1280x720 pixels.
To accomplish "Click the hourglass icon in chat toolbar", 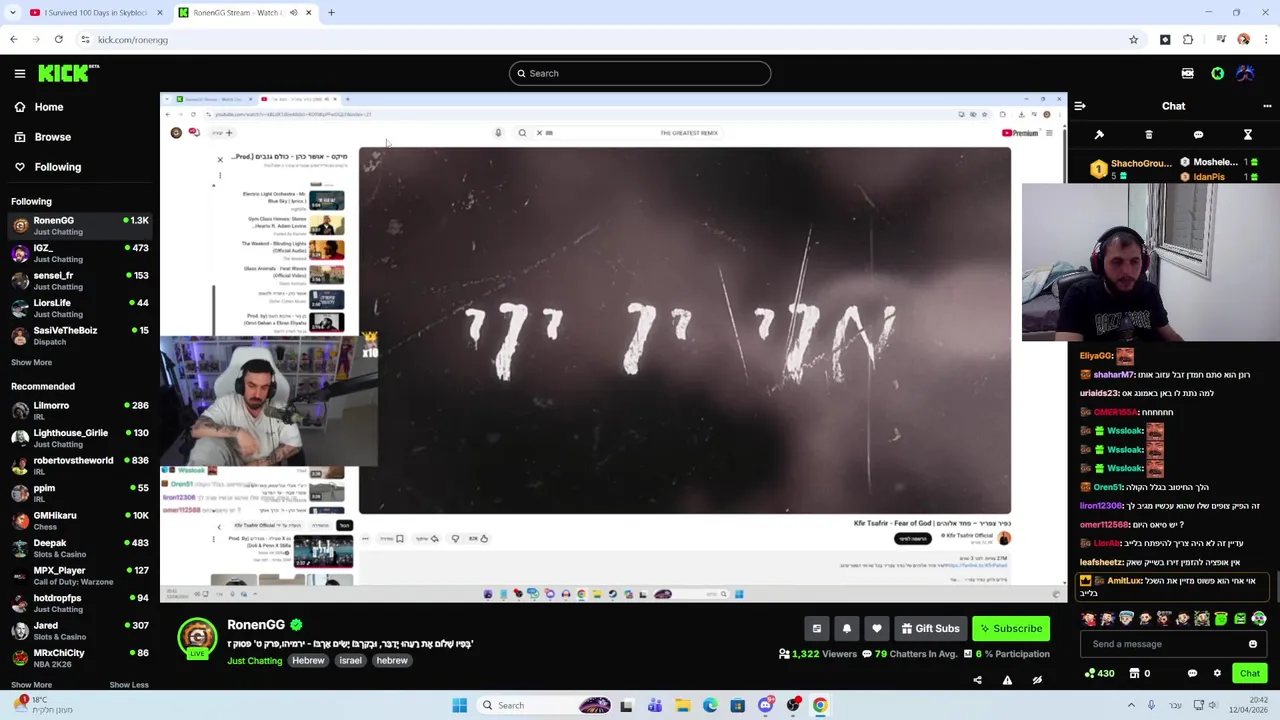I will pos(1248,135).
